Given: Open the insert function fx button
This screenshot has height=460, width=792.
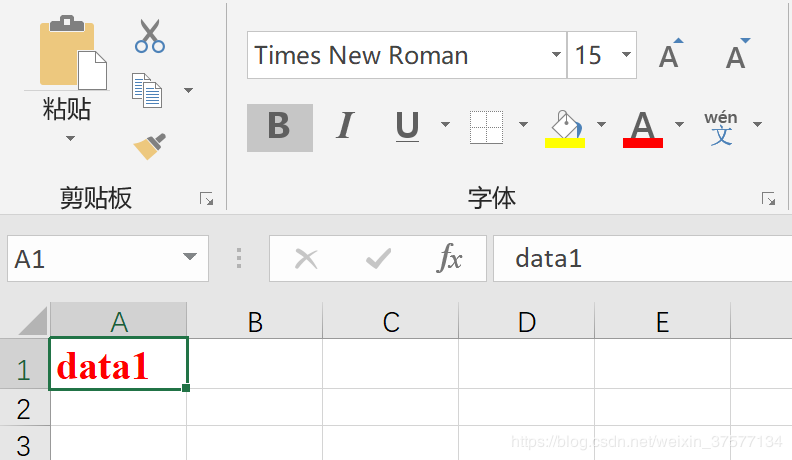Looking at the screenshot, I should (x=450, y=259).
